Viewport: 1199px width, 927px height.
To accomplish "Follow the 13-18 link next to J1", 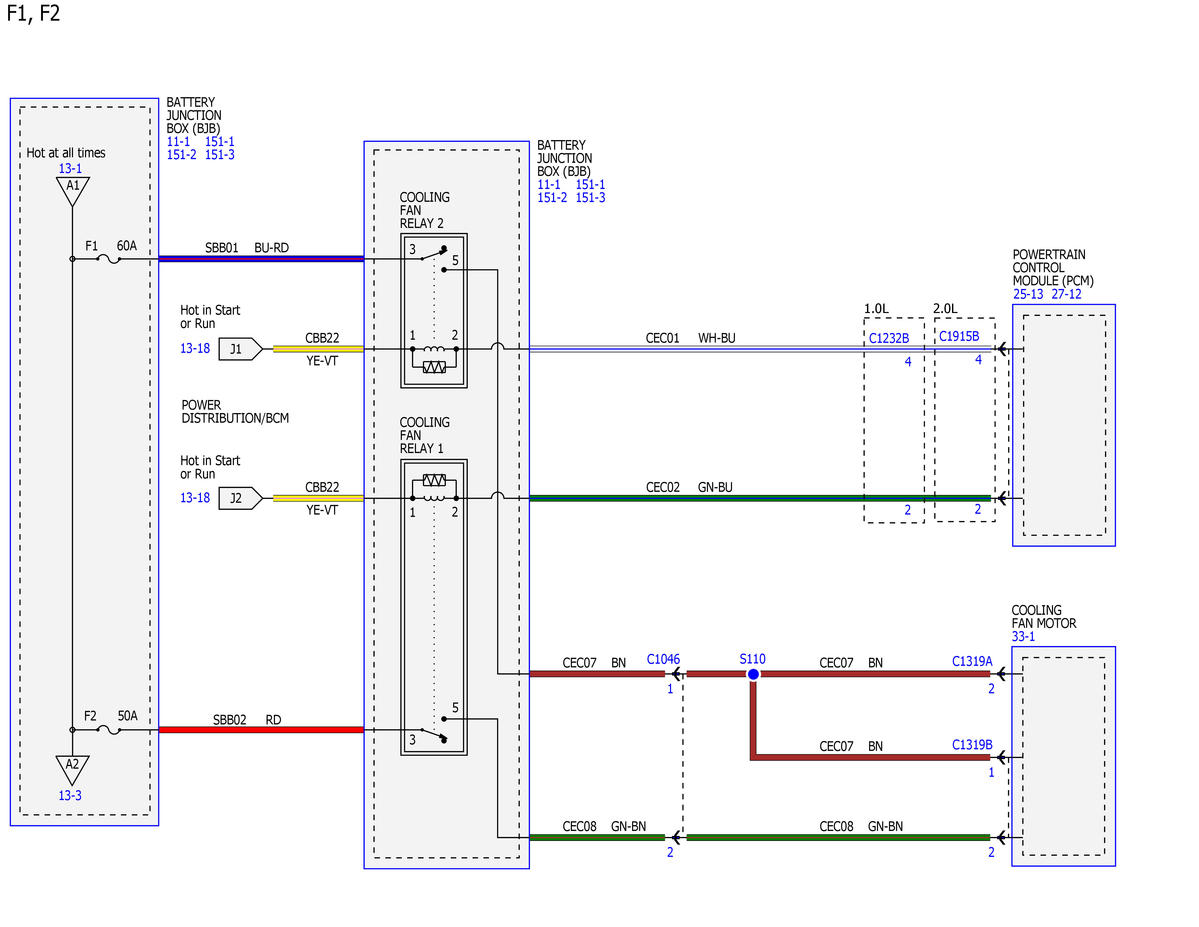I will [195, 348].
